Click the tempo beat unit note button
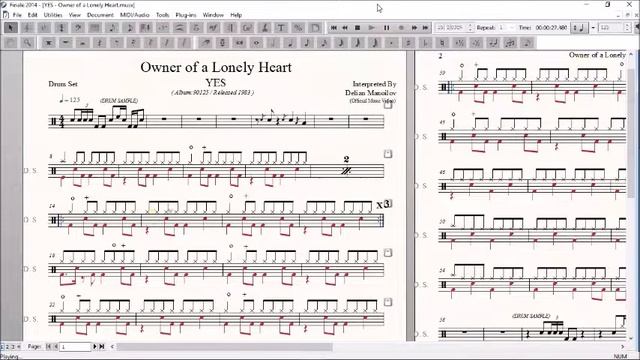 [579, 28]
